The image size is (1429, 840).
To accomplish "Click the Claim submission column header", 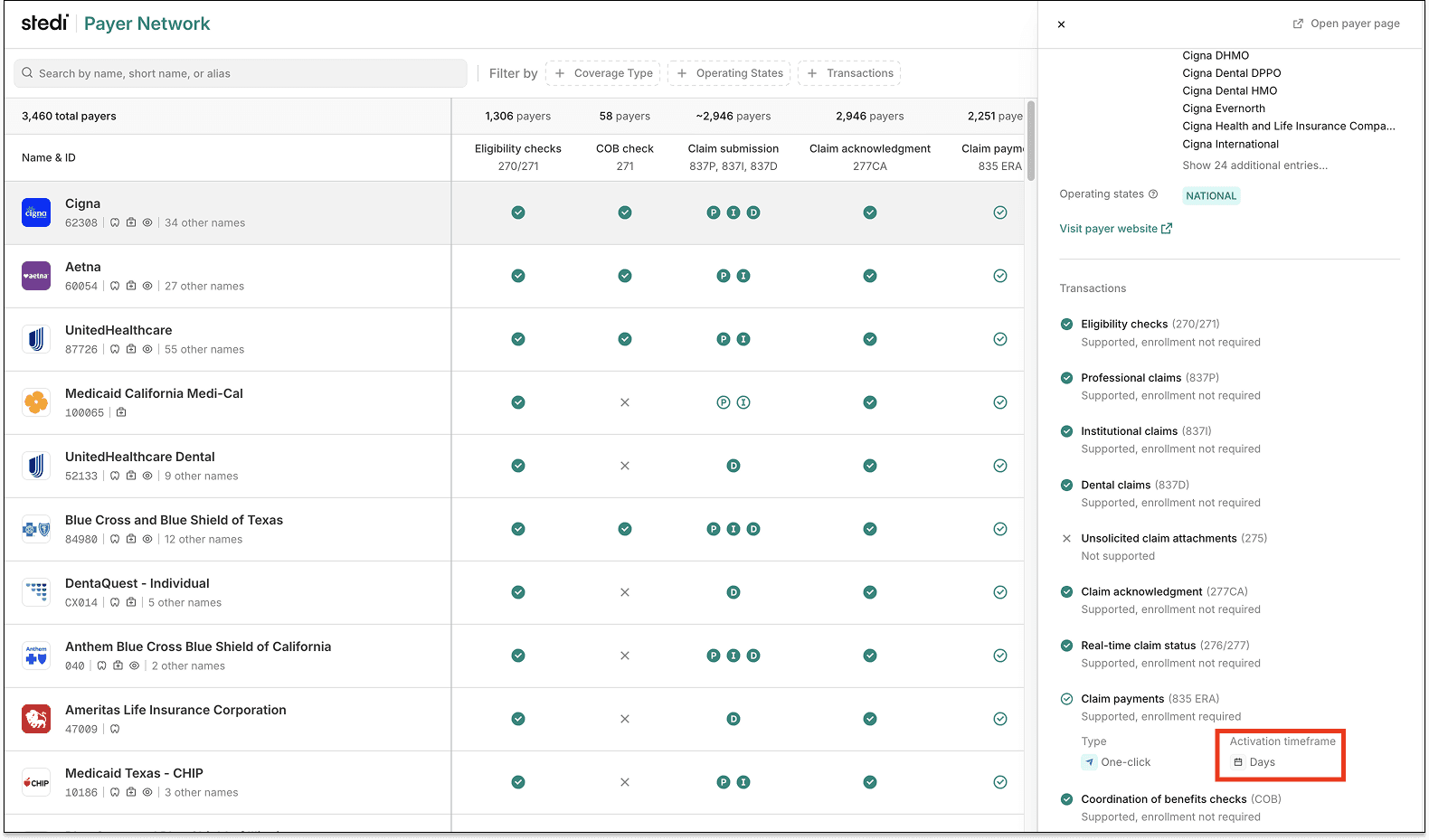I will point(733,157).
